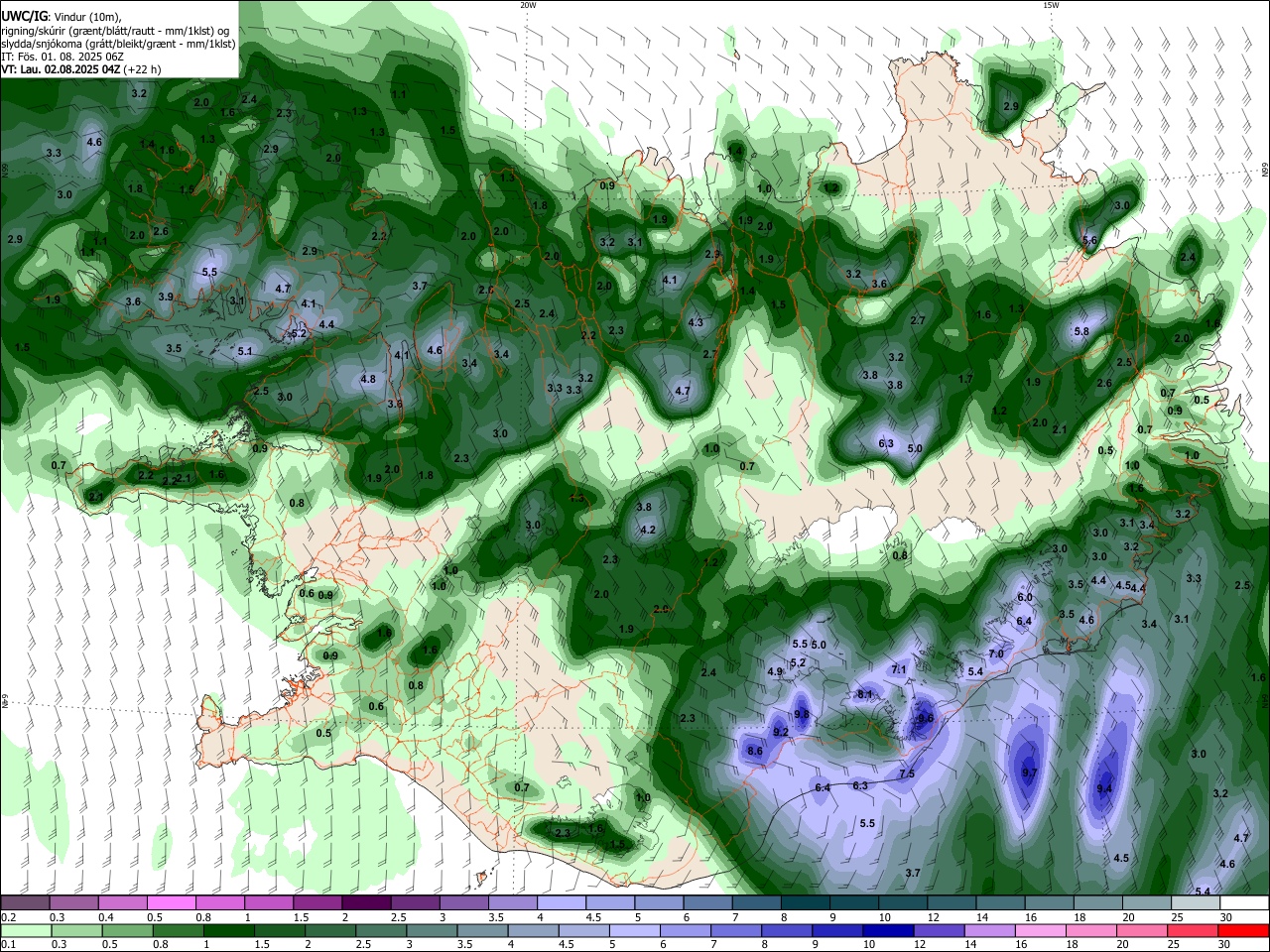Select the 9.6 precipitation value

click(x=926, y=719)
